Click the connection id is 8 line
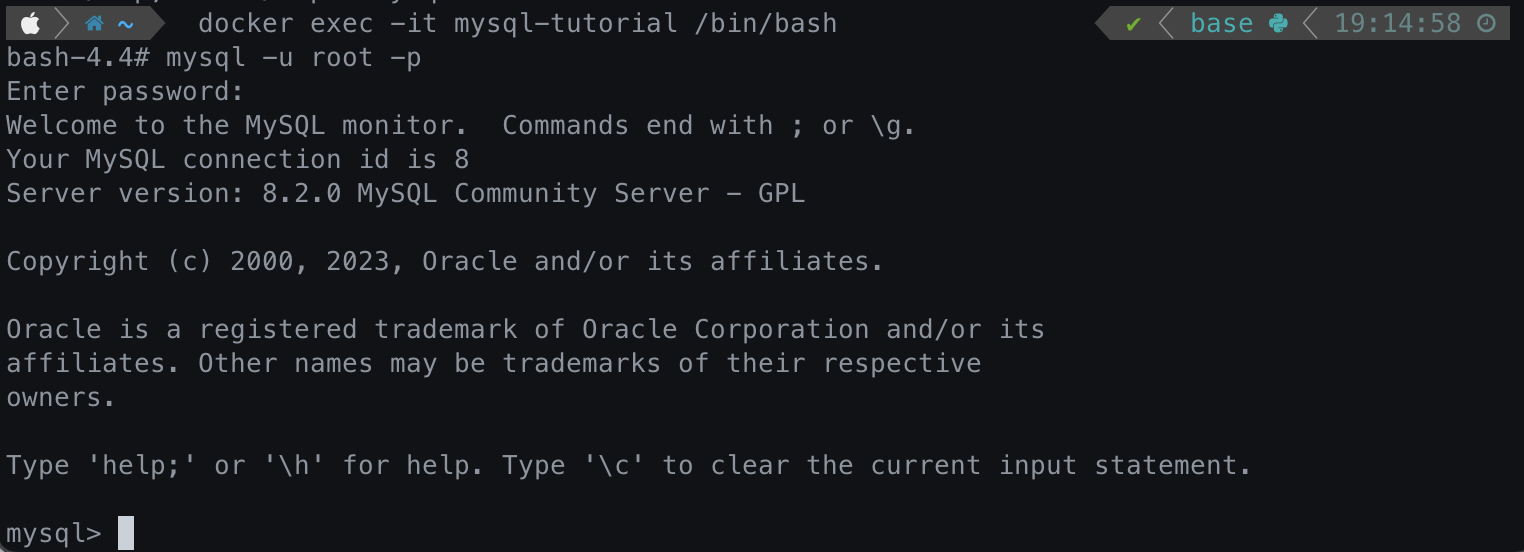 238,159
